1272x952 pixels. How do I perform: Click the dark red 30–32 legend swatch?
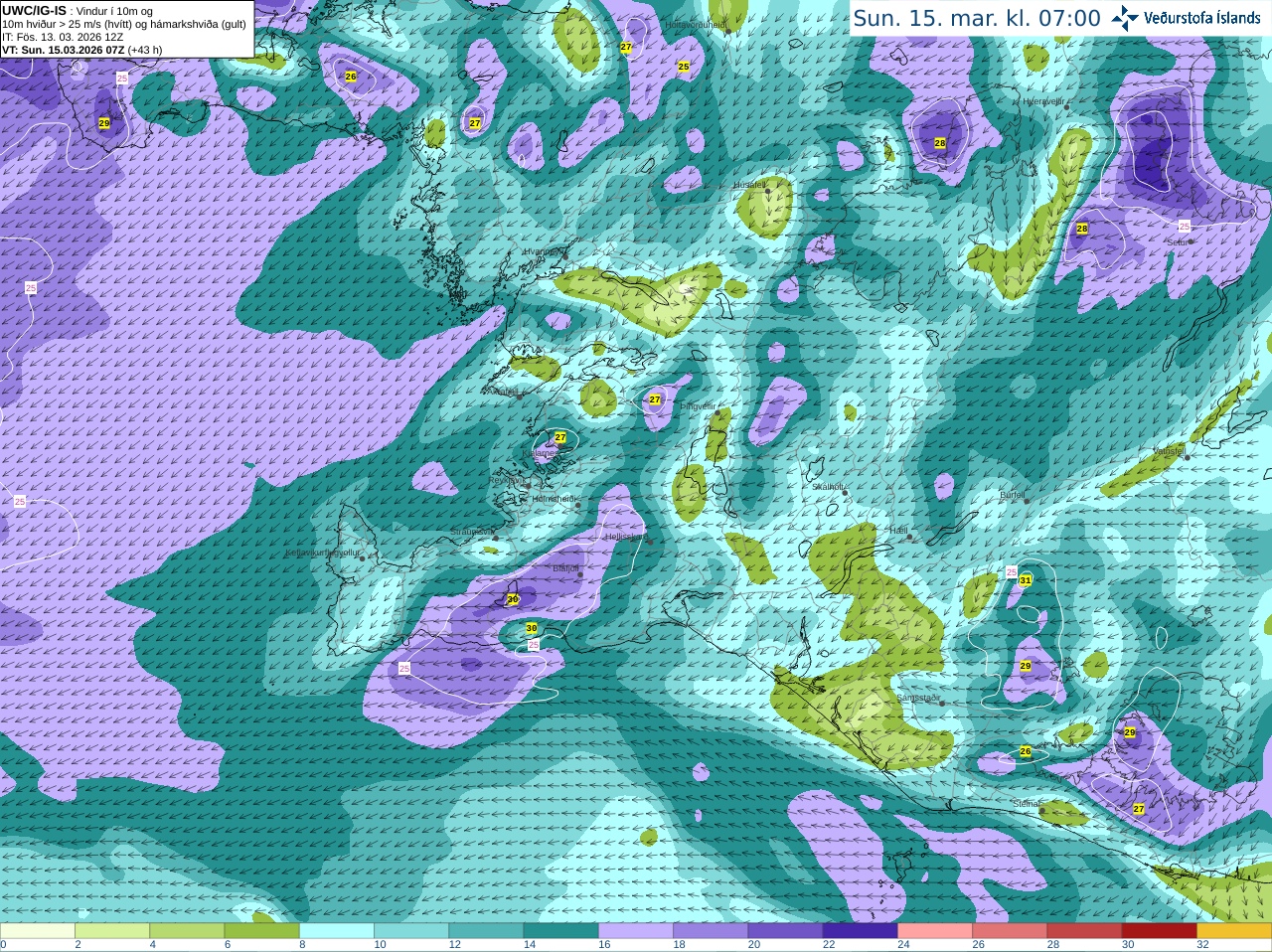[1159, 931]
